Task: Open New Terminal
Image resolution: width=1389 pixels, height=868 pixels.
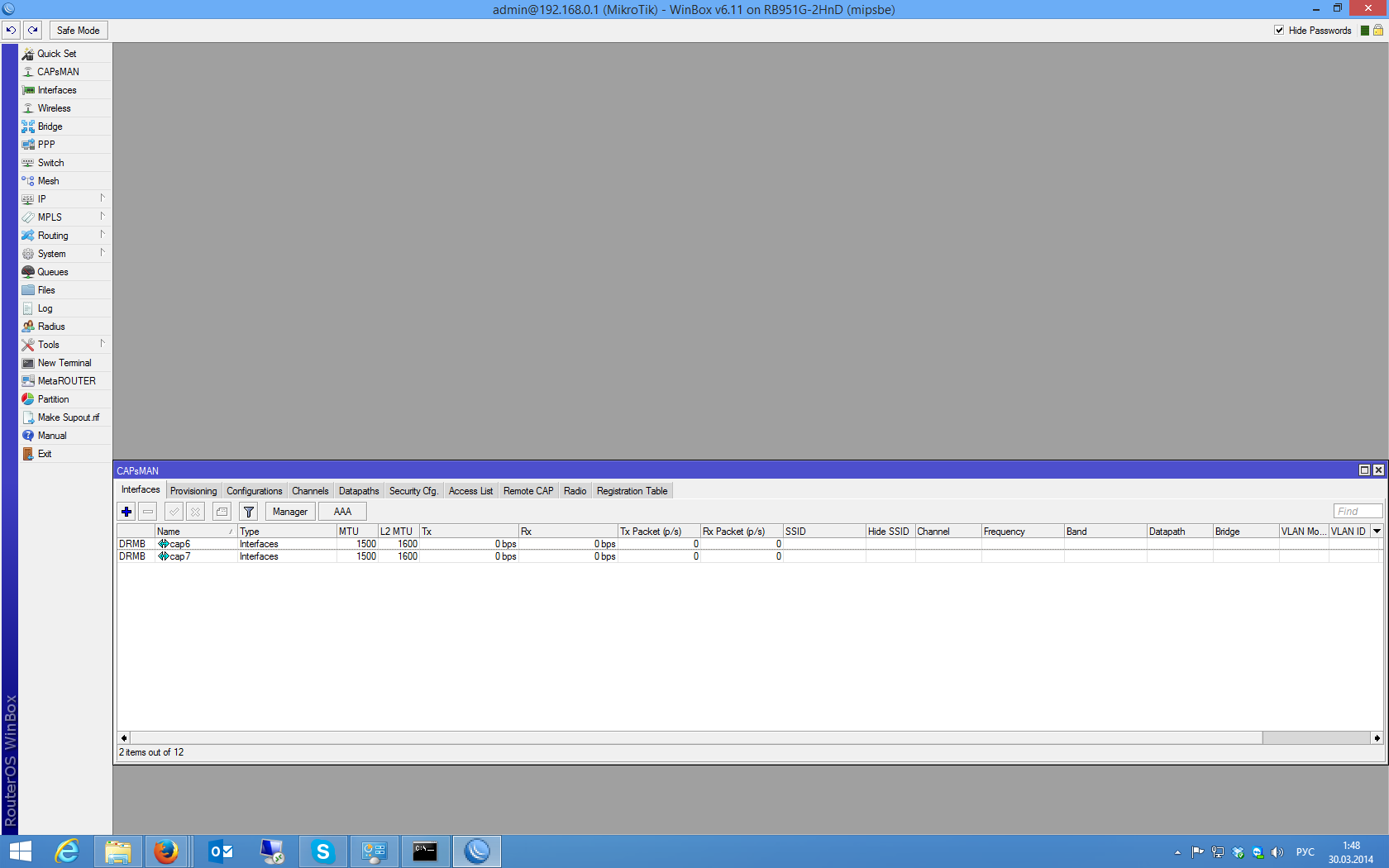Action: click(64, 363)
